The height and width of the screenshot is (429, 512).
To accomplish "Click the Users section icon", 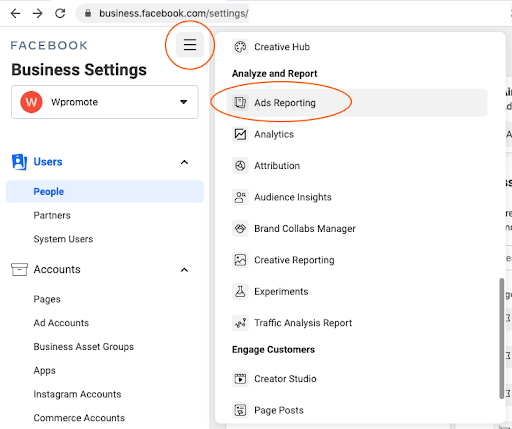I will click(x=19, y=162).
